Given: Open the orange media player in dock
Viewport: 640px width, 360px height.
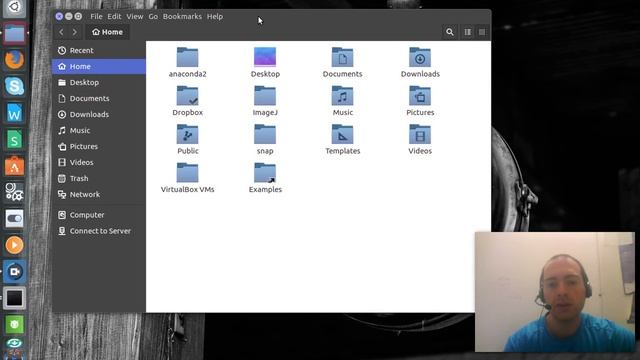Looking at the screenshot, I should [x=14, y=245].
